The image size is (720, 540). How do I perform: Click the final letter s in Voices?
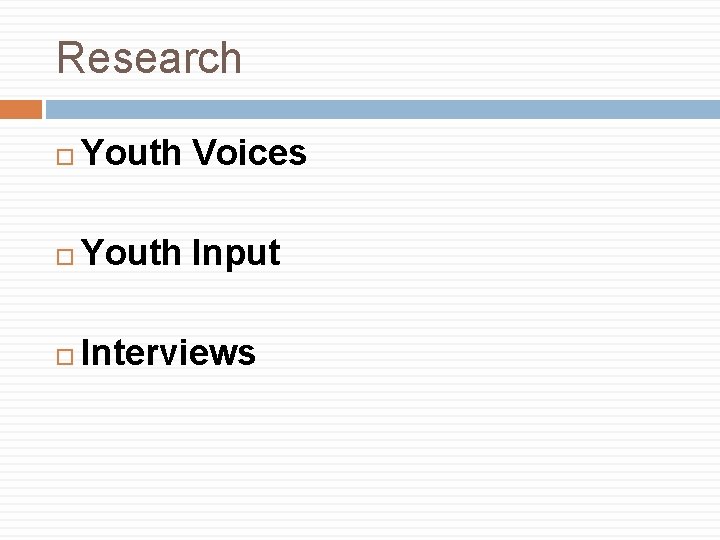(x=298, y=153)
